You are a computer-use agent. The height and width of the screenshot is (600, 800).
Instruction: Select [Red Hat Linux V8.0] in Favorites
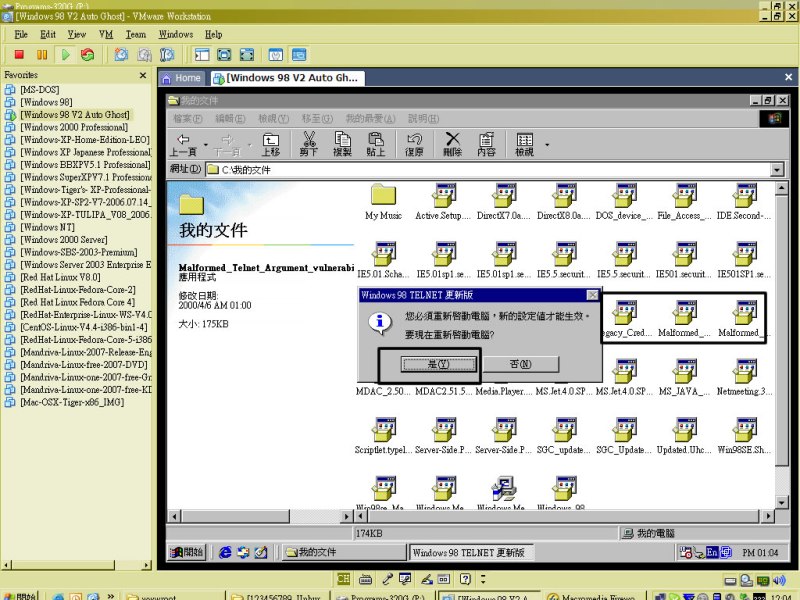tap(60, 277)
